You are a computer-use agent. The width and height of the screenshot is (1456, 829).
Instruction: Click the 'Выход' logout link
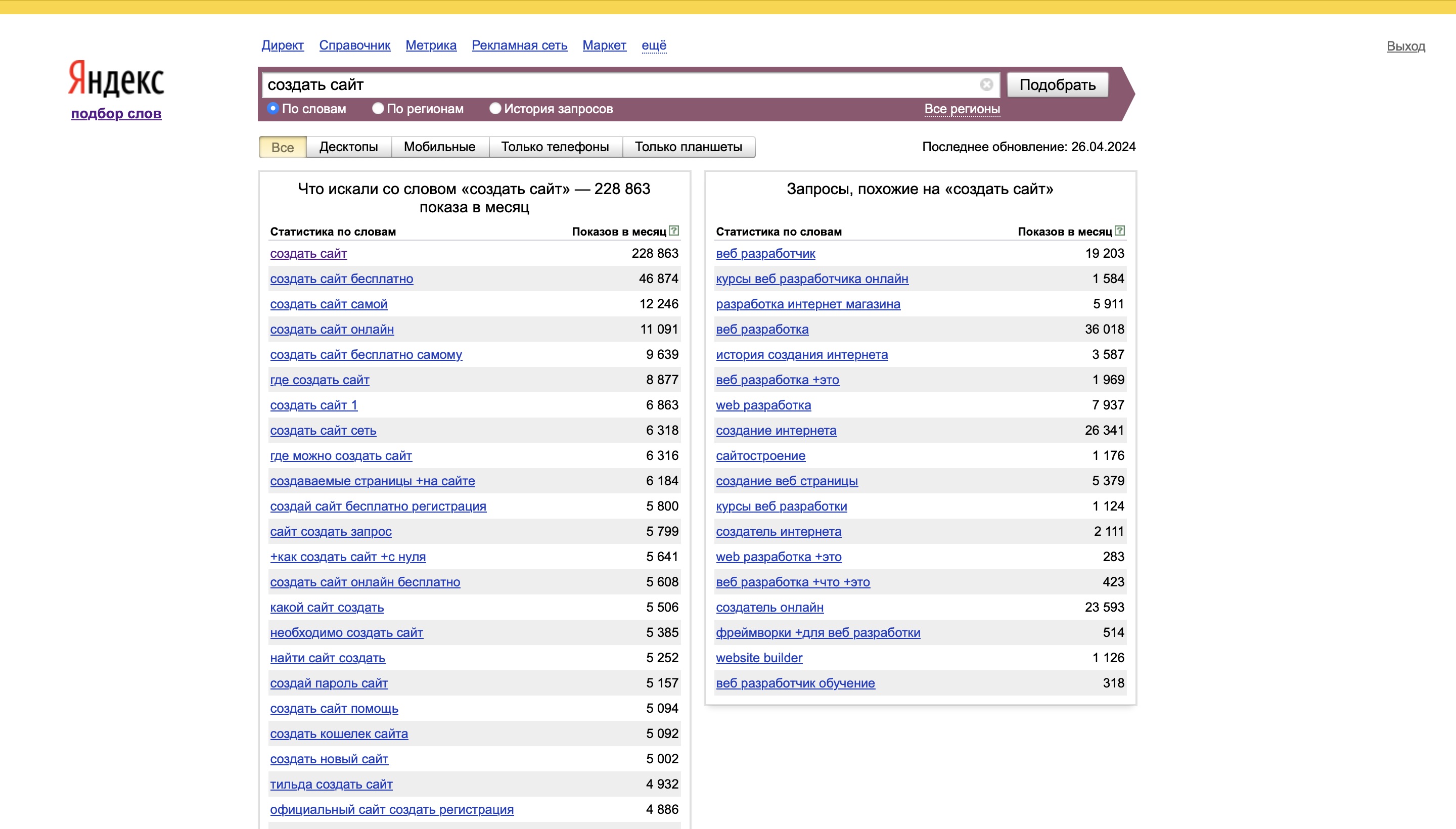[1406, 46]
